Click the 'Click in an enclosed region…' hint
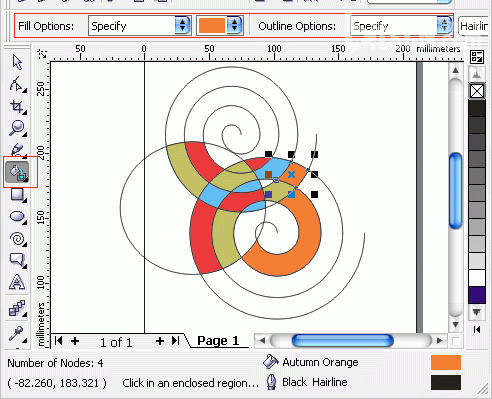This screenshot has width=492, height=399. point(190,383)
